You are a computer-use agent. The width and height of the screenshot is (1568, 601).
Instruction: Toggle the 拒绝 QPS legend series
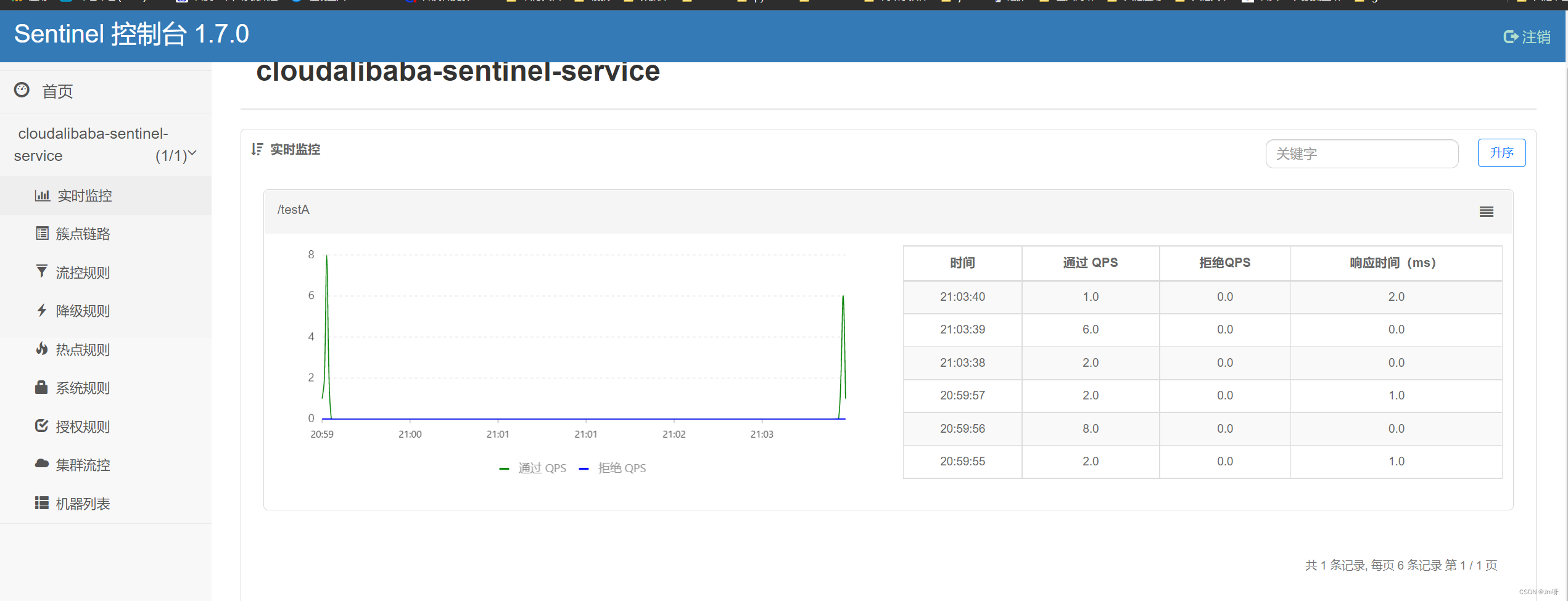(613, 468)
